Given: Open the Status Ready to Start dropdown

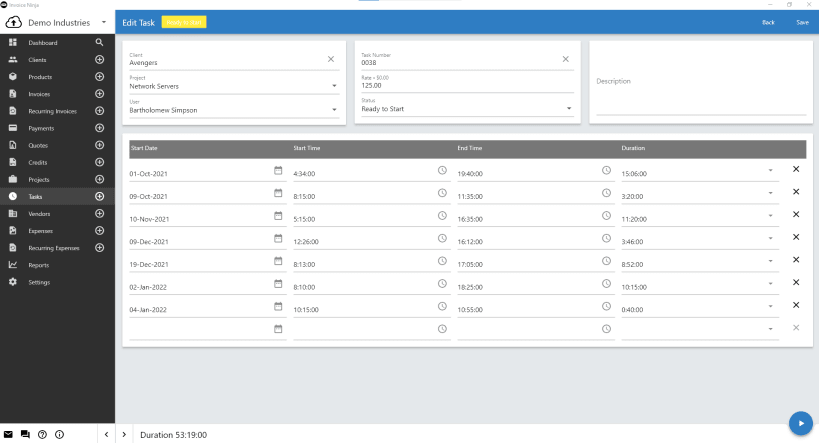Looking at the screenshot, I should click(x=467, y=106).
